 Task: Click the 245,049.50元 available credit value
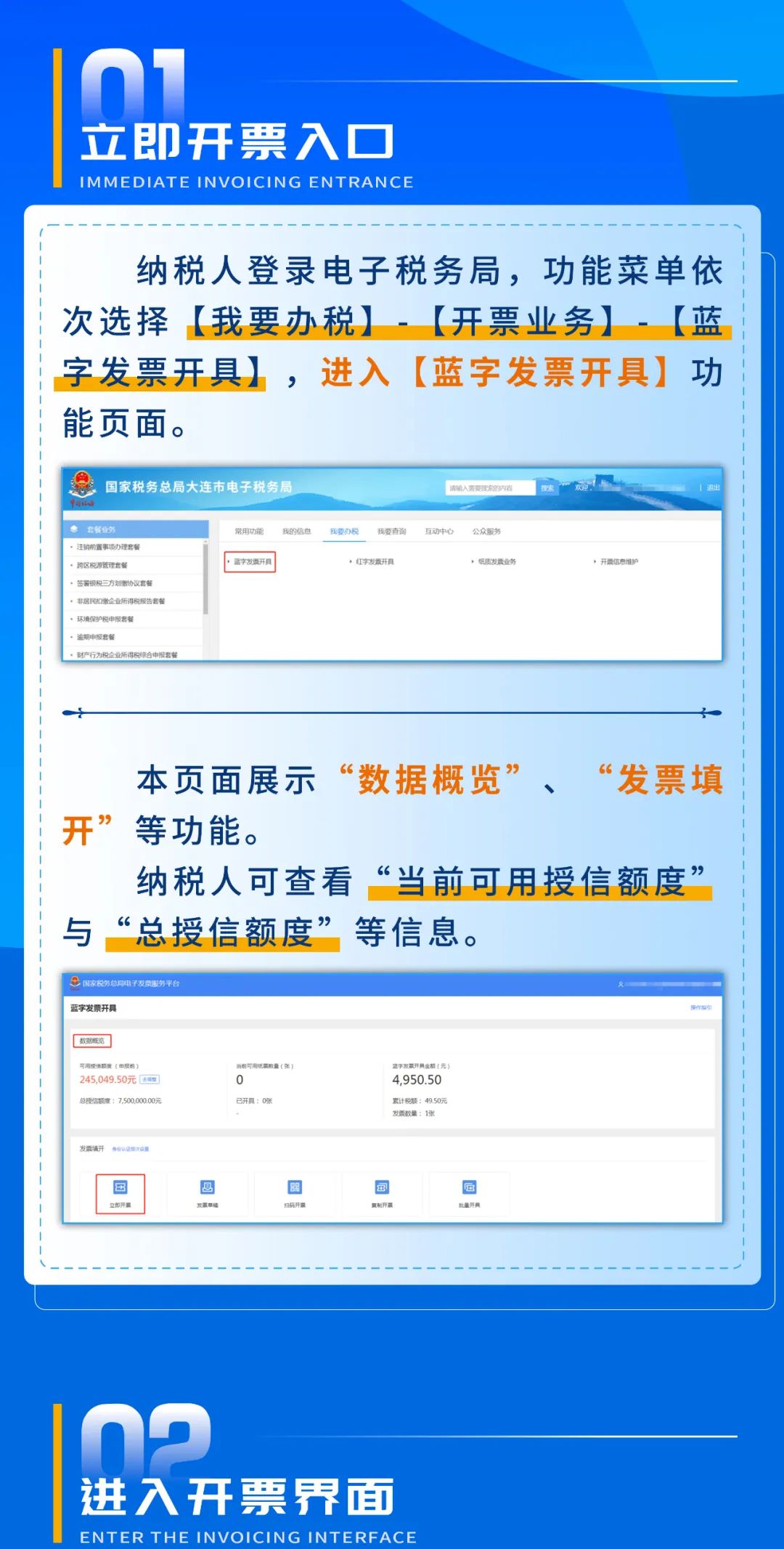pyautogui.click(x=107, y=1080)
